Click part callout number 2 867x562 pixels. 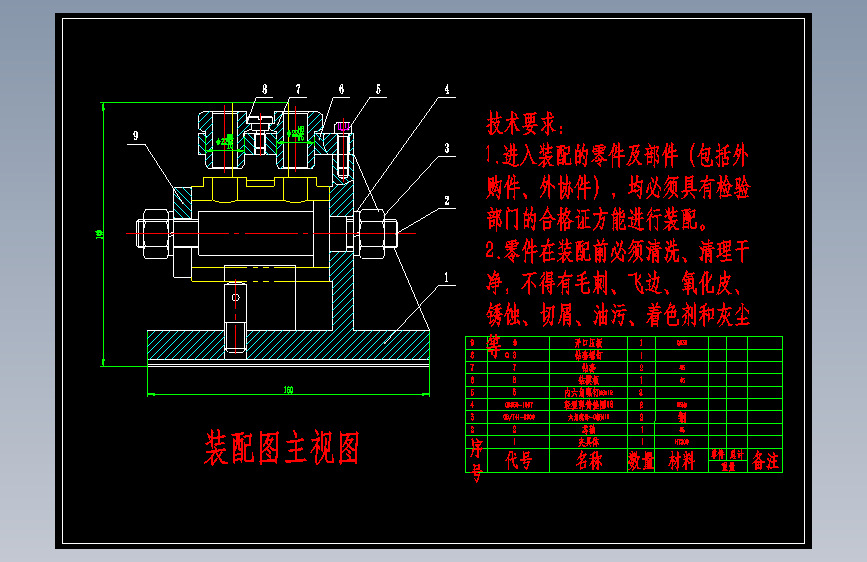[x=447, y=200]
